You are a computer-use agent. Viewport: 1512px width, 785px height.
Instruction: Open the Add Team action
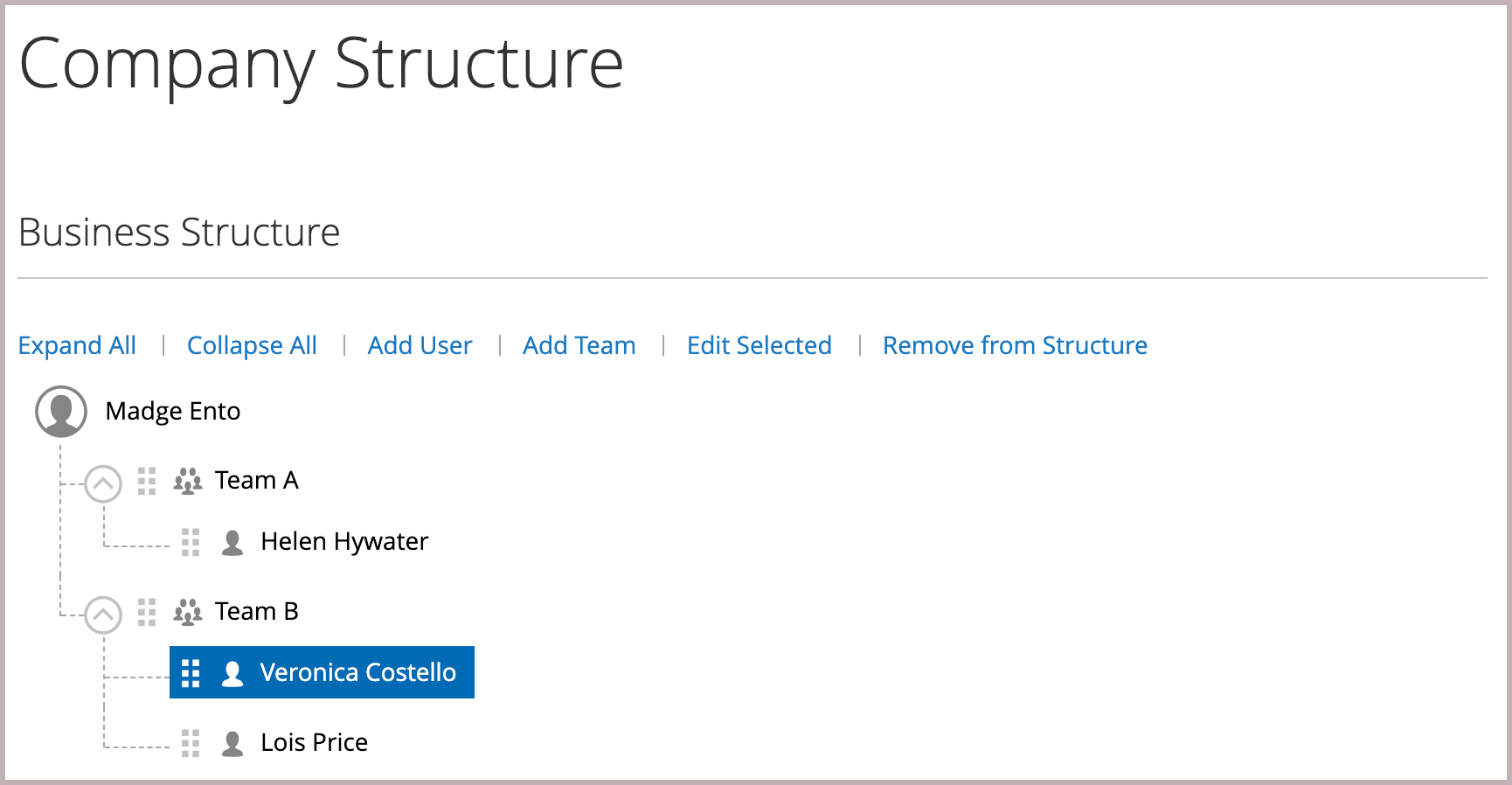click(579, 345)
